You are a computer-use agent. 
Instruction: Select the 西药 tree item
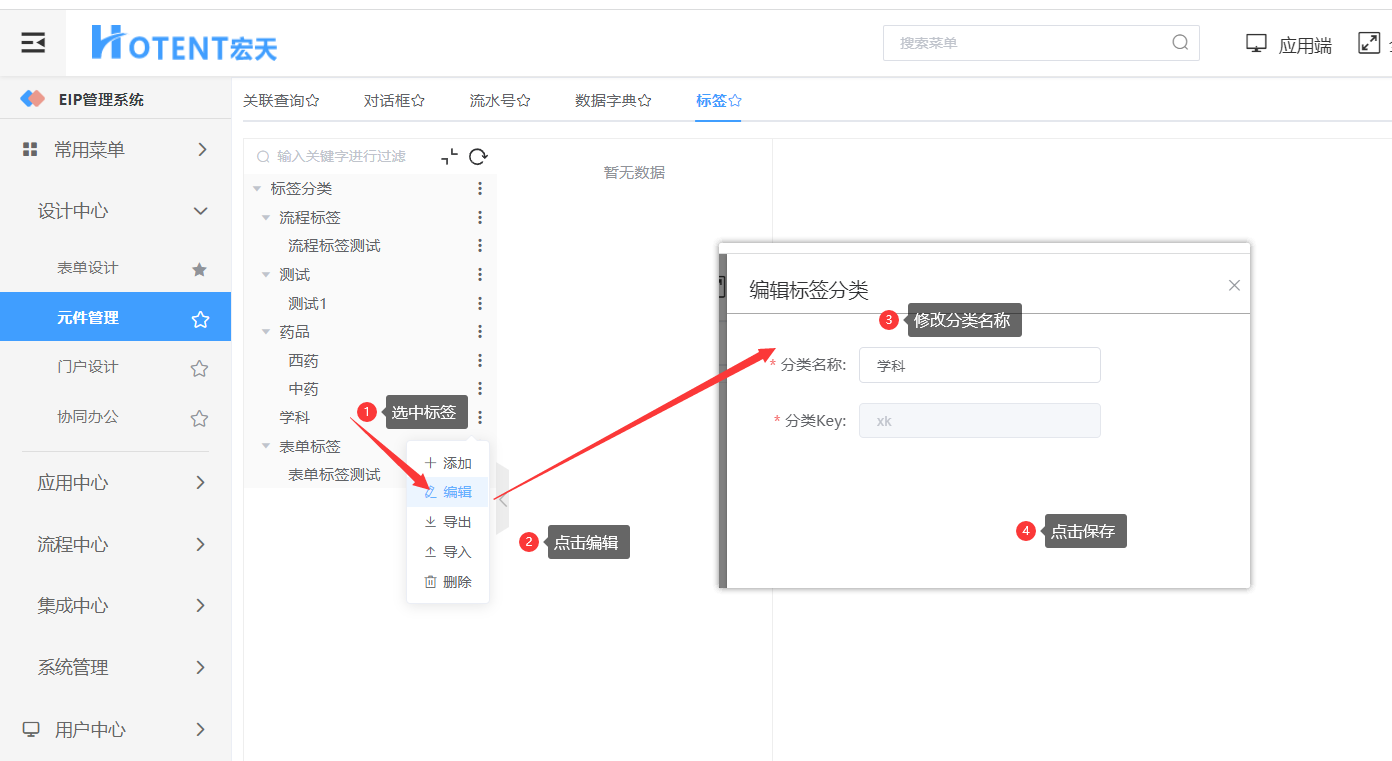tap(304, 360)
